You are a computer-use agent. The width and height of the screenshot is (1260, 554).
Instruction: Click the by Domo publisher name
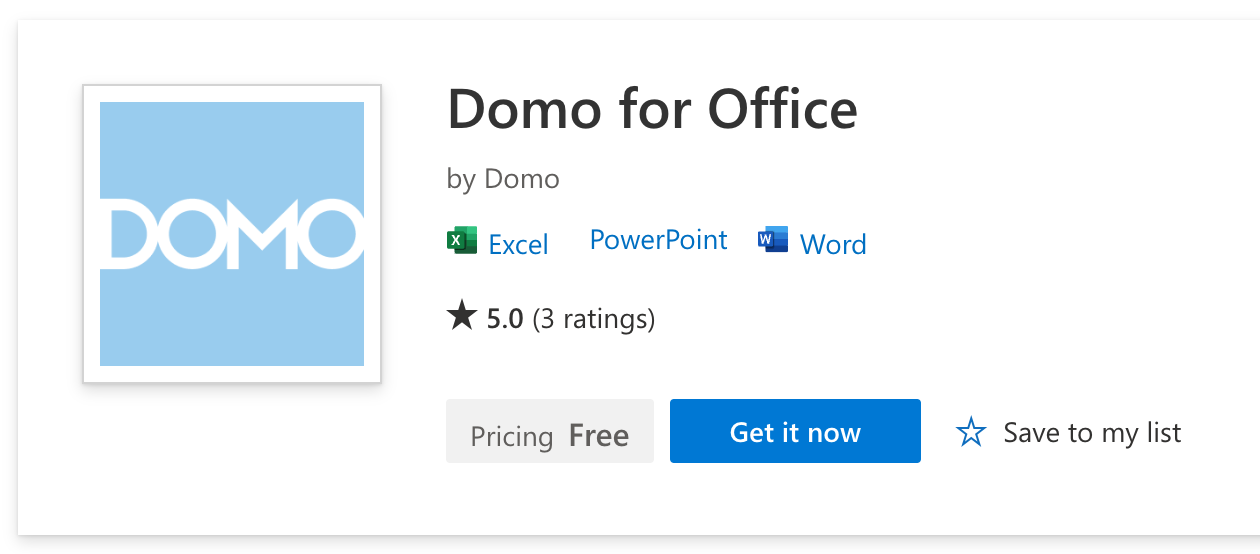coord(503,179)
